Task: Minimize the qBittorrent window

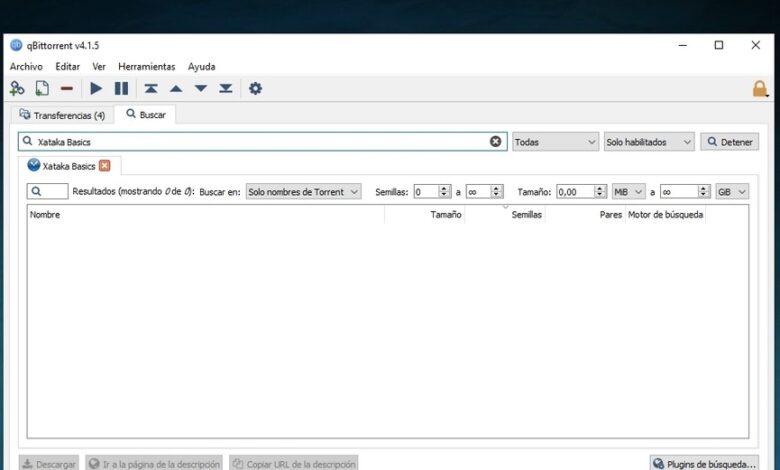Action: (682, 45)
